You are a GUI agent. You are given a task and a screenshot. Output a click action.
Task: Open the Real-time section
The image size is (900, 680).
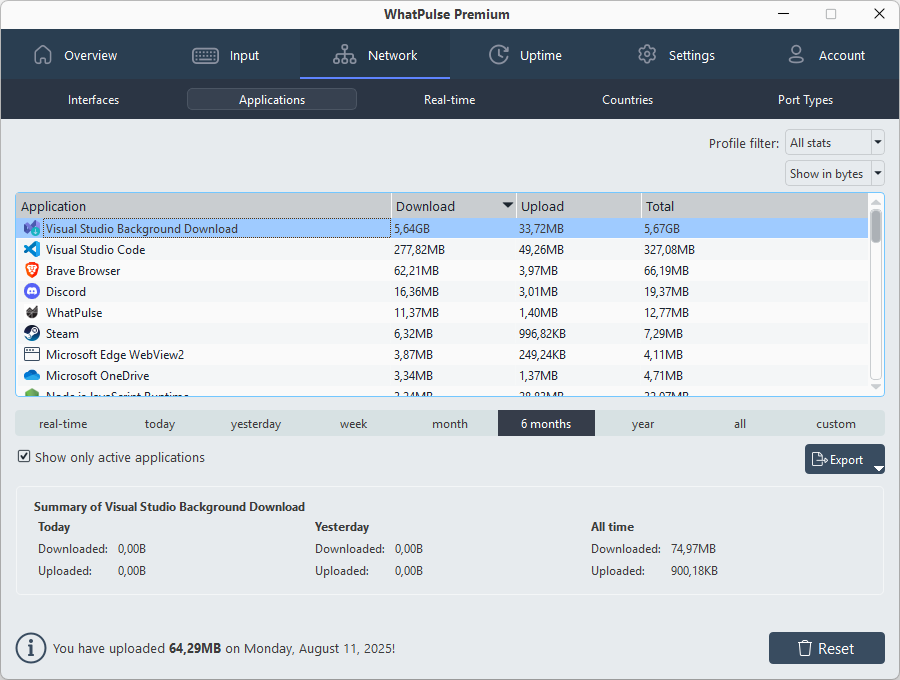coord(449,99)
